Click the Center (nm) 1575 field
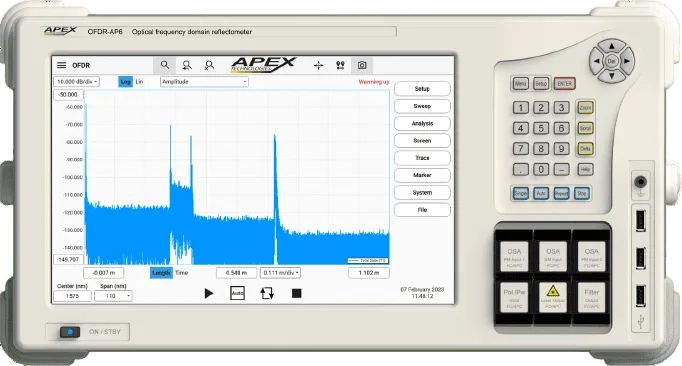This screenshot has height=366, width=682. click(x=72, y=296)
